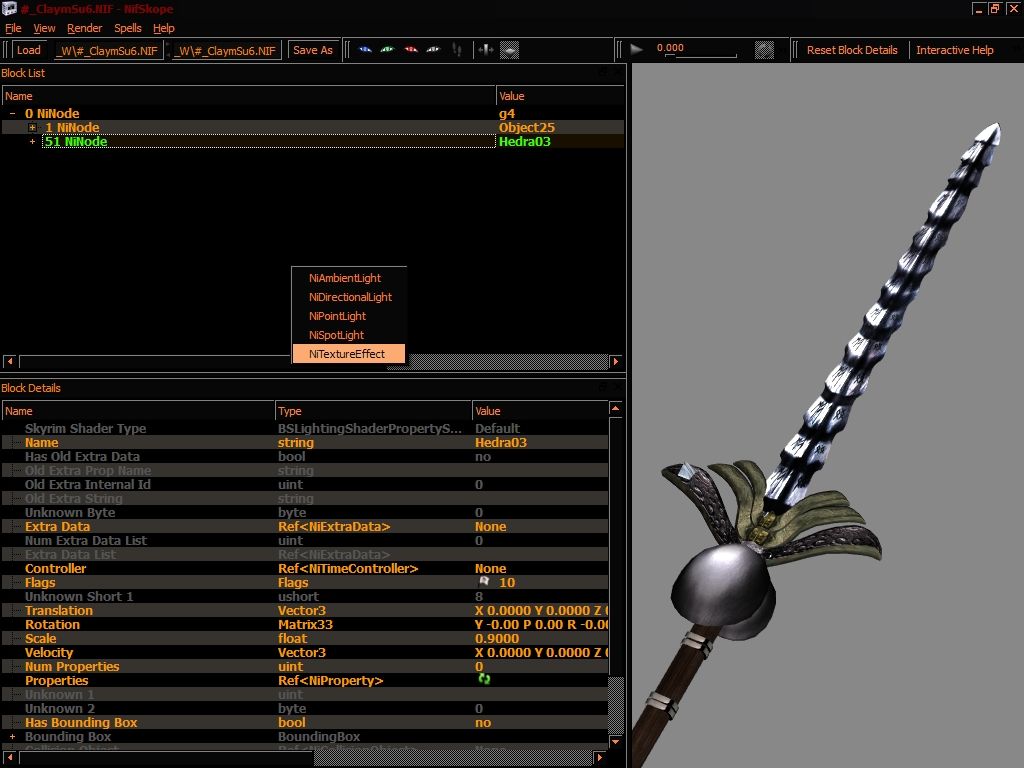Click the green eye view icon

(x=387, y=50)
